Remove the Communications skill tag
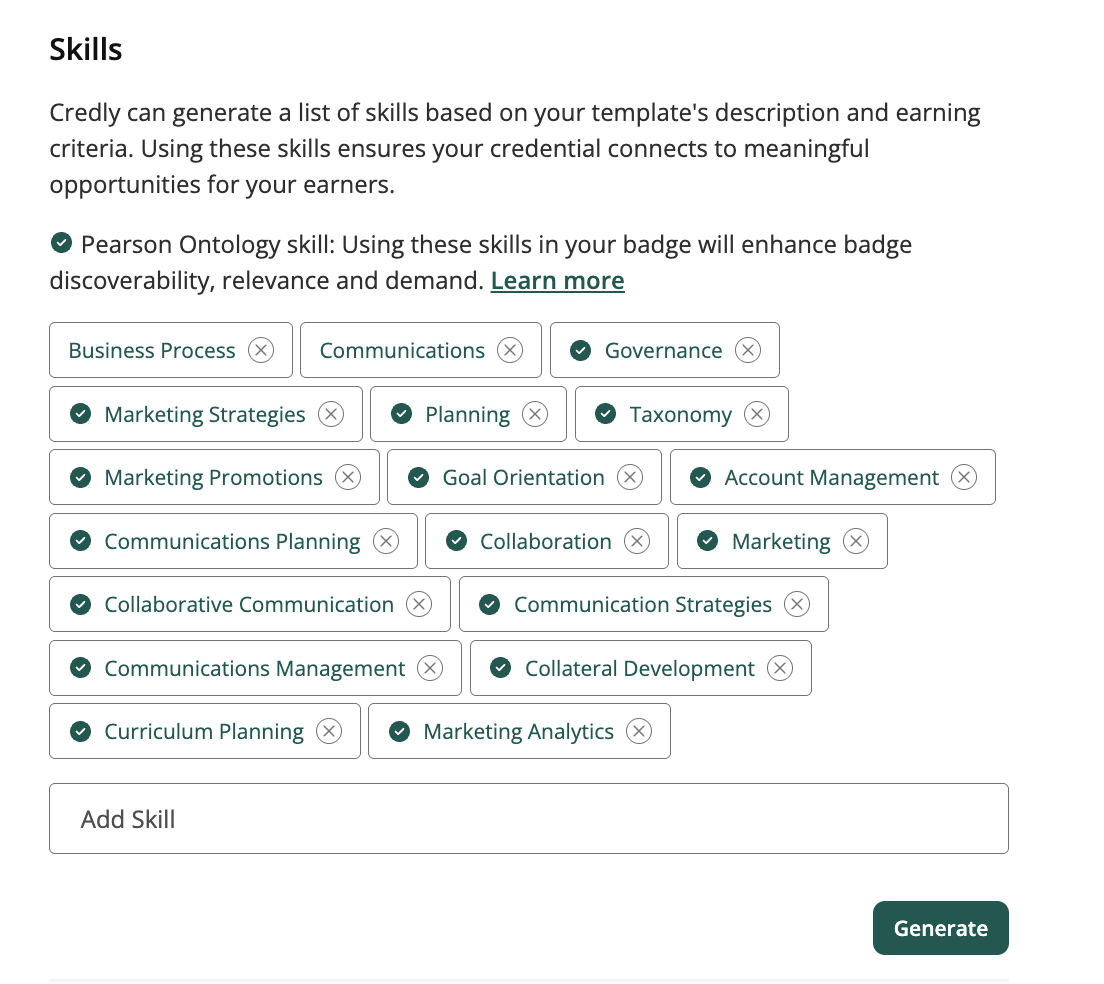 tap(510, 350)
